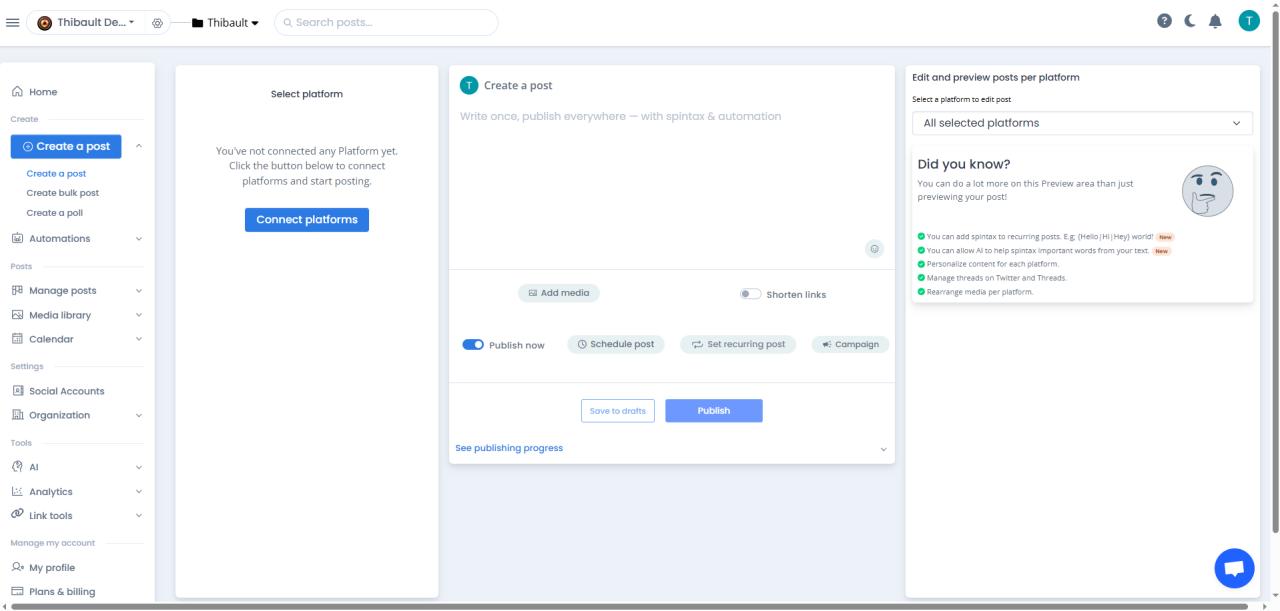Expand the AI menu chevron

click(139, 467)
